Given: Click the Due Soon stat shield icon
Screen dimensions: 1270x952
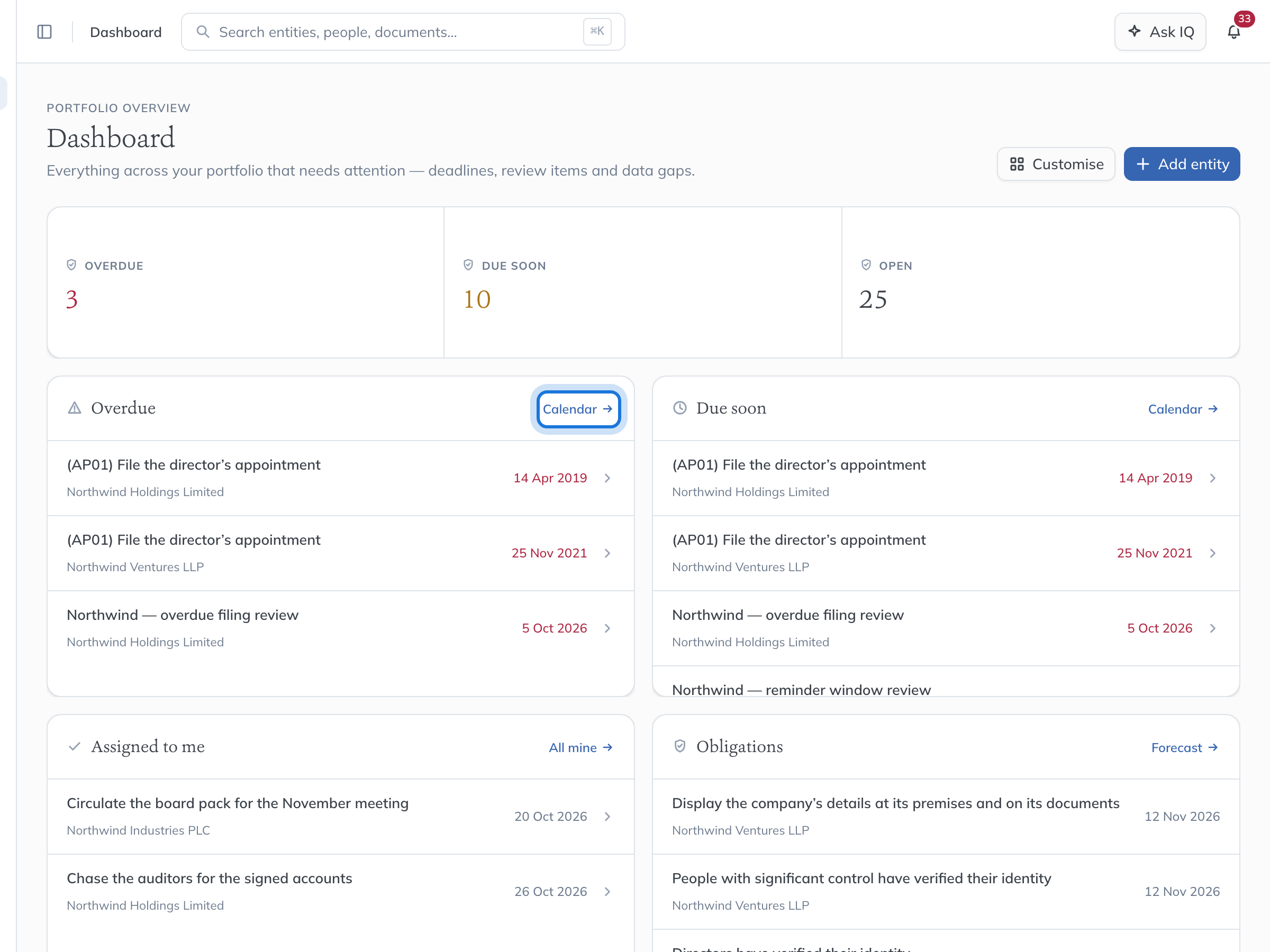Looking at the screenshot, I should pos(468,265).
